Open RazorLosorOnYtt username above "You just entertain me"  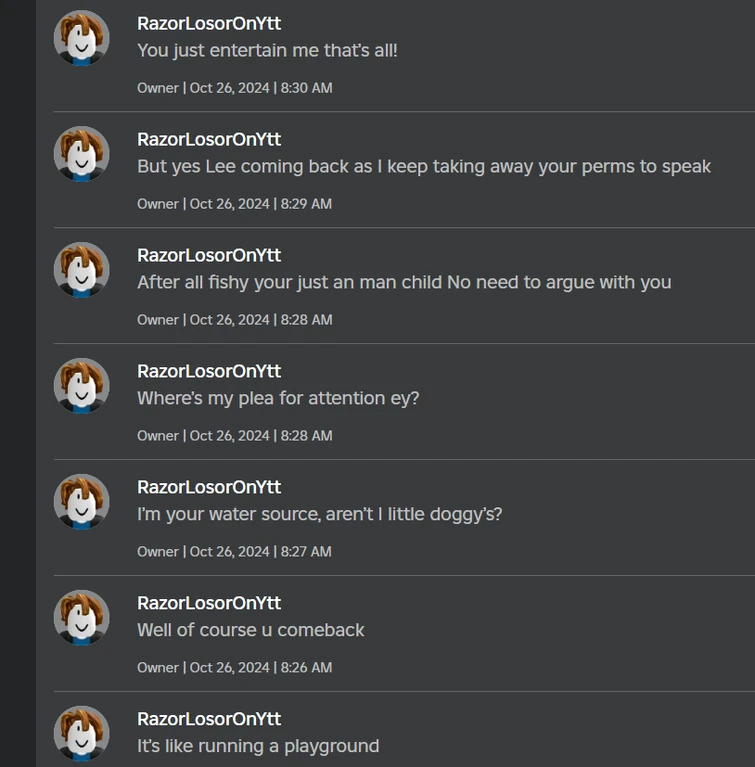tap(209, 23)
